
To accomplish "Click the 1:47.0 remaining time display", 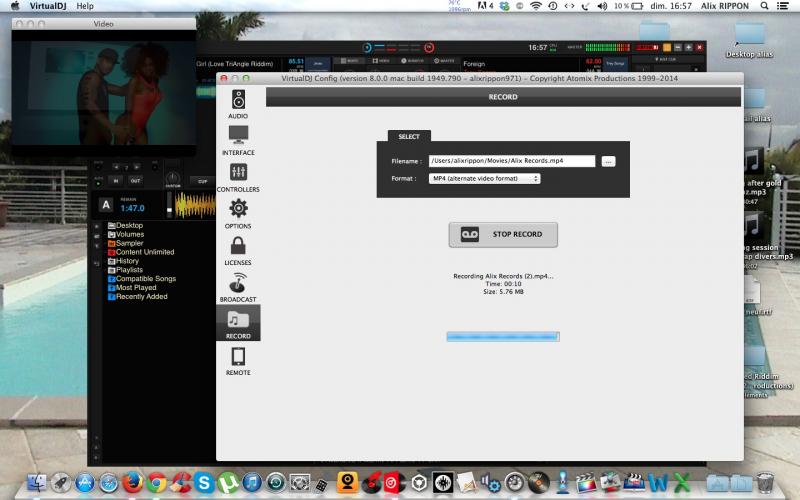I will click(132, 208).
